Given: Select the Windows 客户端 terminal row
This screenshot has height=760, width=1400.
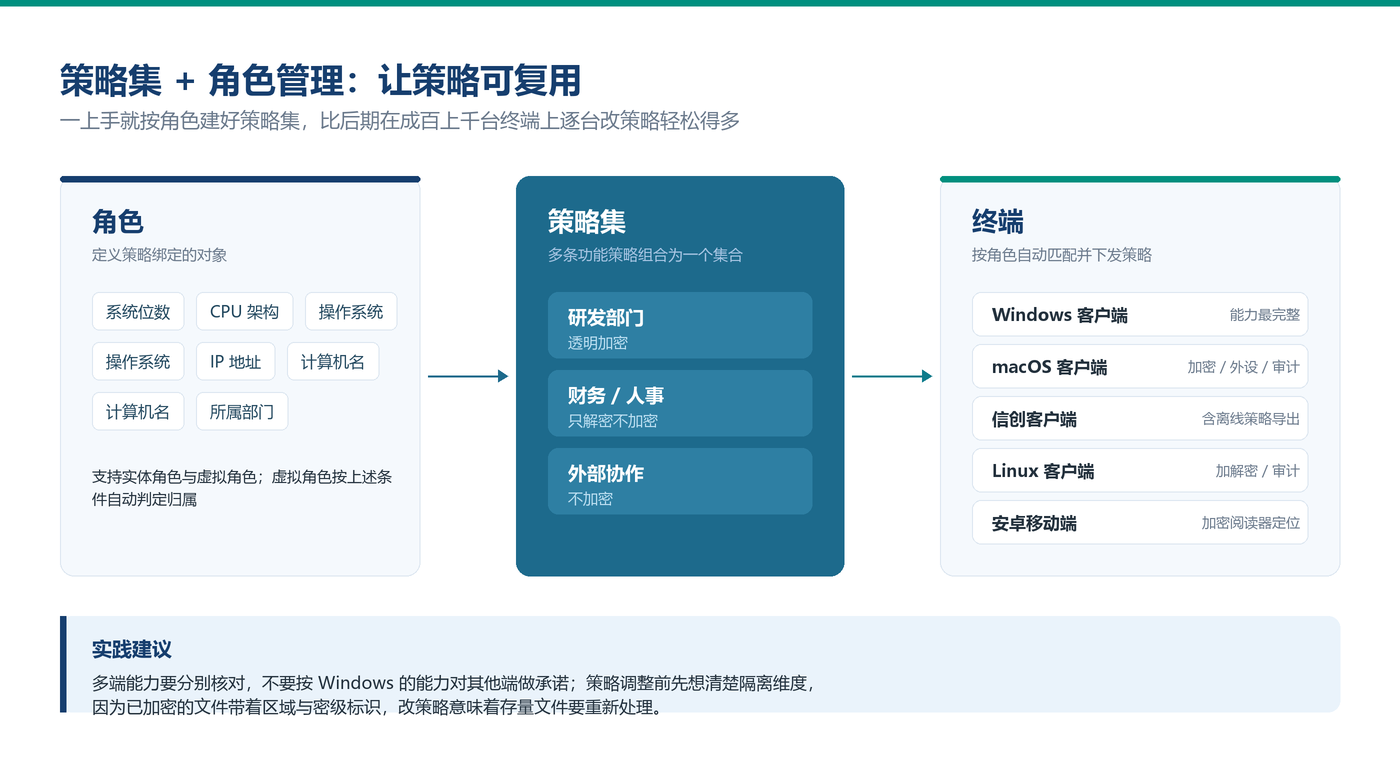Looking at the screenshot, I should click(x=1140, y=314).
